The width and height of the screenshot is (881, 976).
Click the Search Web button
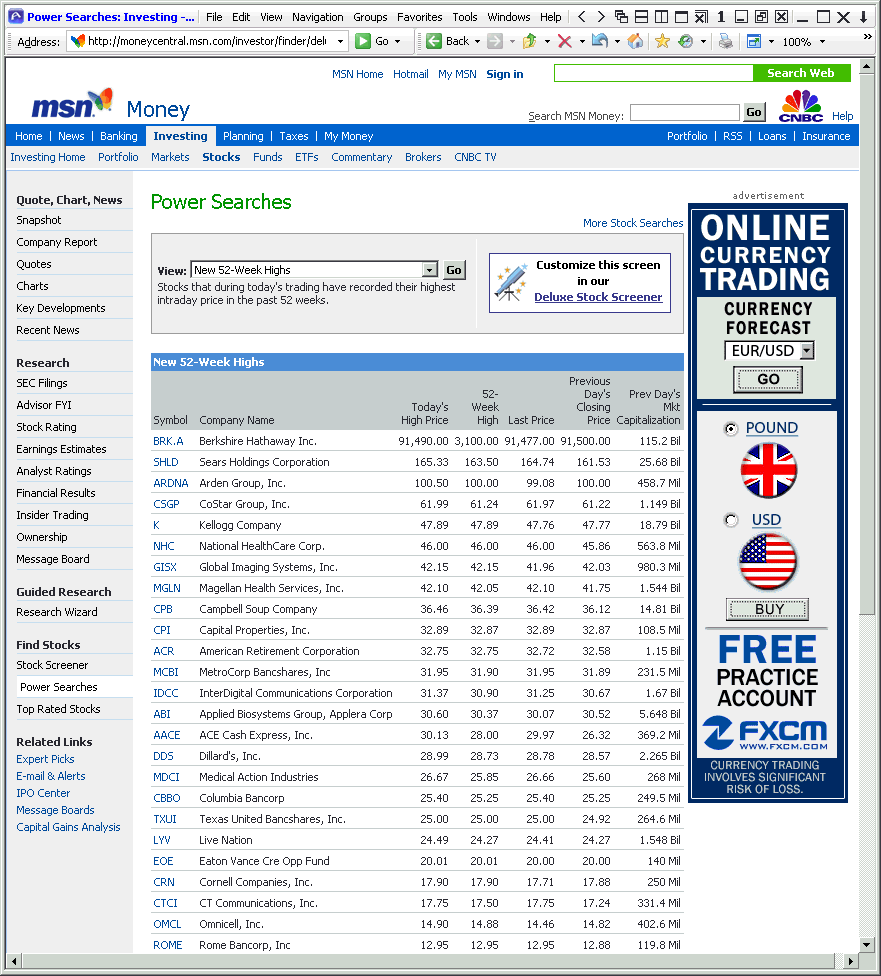click(x=801, y=73)
